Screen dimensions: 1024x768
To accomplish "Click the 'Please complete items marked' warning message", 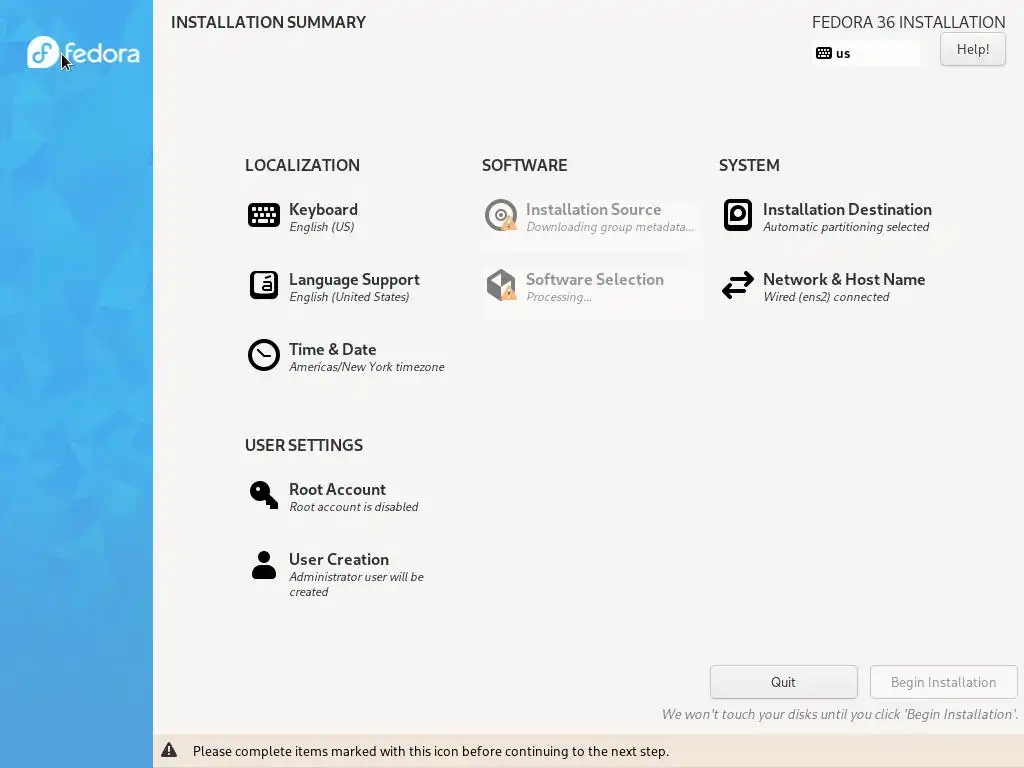I will coord(430,751).
